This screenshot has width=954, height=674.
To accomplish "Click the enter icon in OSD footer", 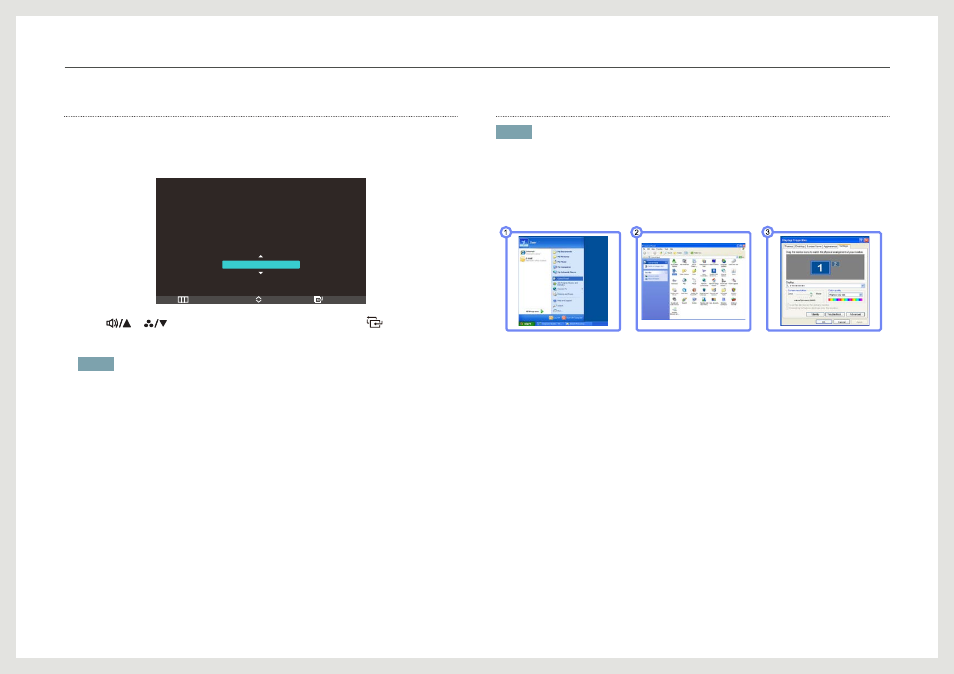I will [x=318, y=299].
